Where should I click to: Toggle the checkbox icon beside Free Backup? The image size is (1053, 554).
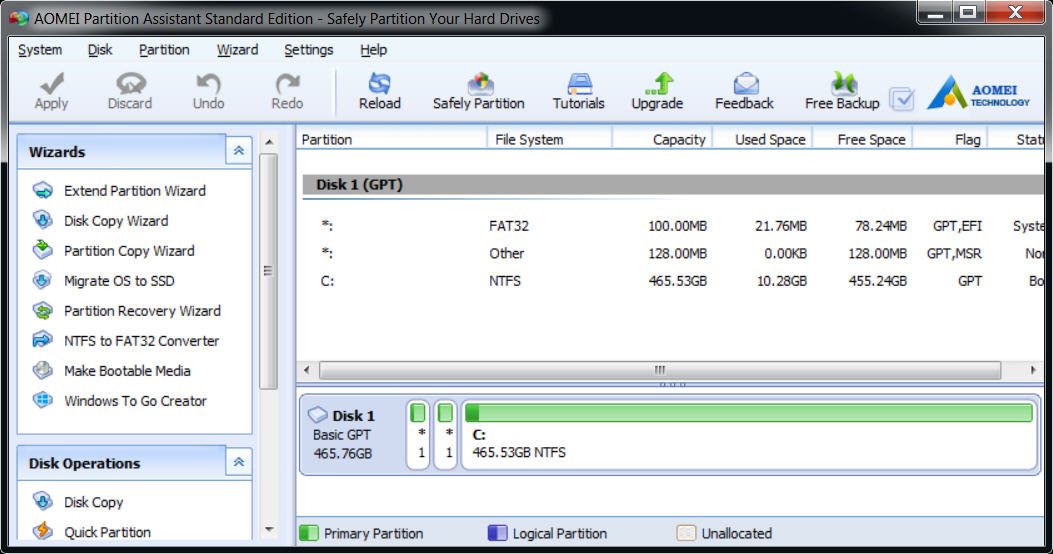902,99
